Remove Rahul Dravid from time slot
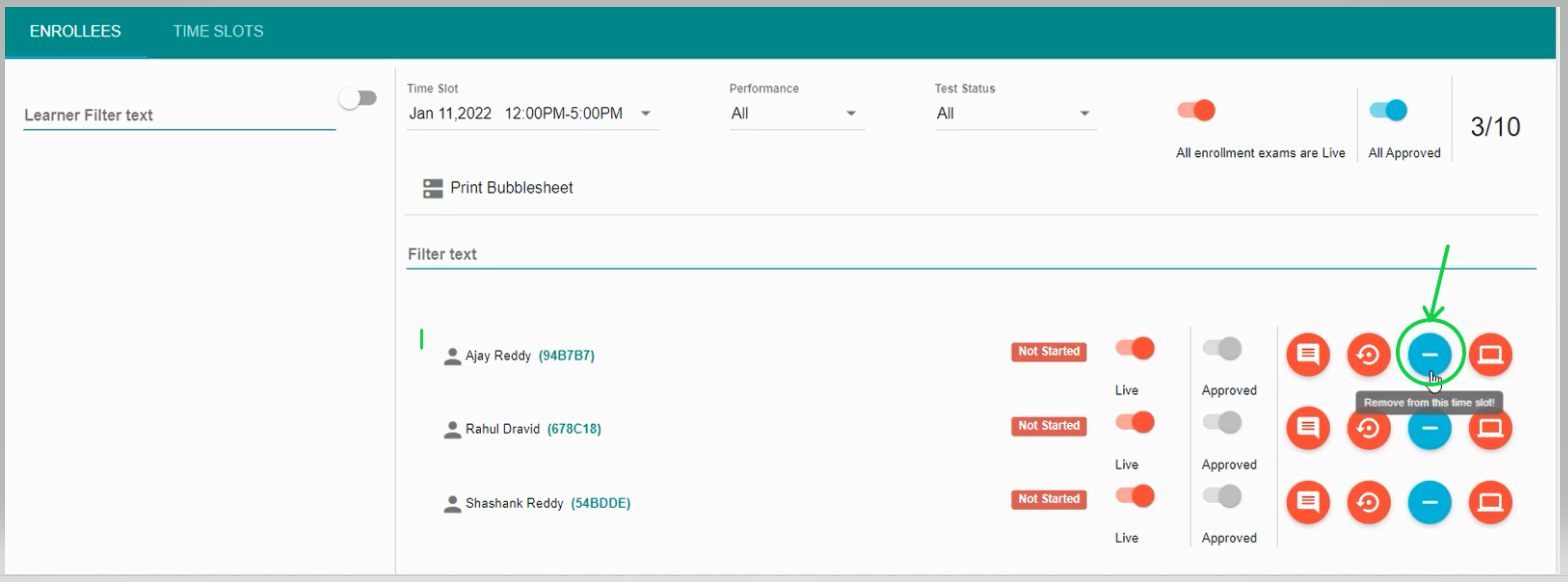This screenshot has height=582, width=1568. pyautogui.click(x=1430, y=428)
